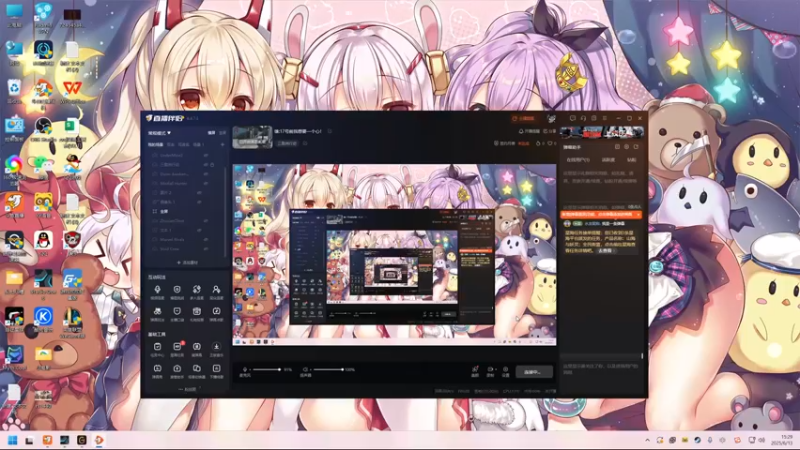800x450 pixels.
Task: Click the lock icon in the source list
Action: point(212,165)
